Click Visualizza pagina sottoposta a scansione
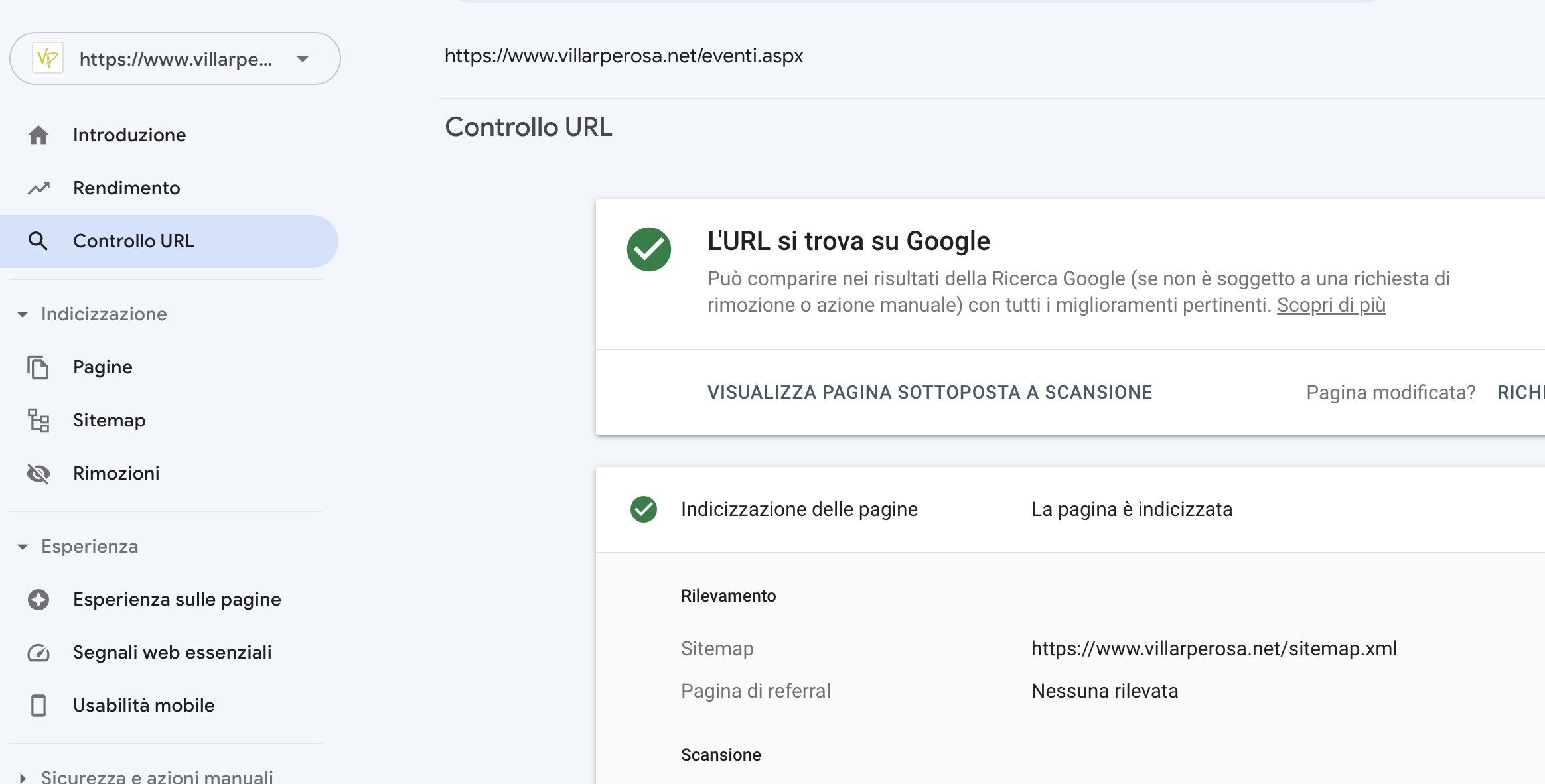Viewport: 1545px width, 784px height. tap(930, 393)
